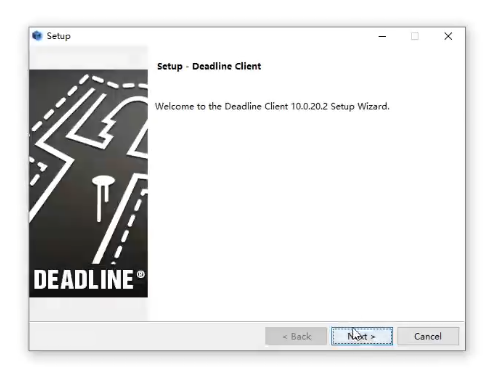Close the Setup window
Screen dimensions: 496x391
point(448,36)
